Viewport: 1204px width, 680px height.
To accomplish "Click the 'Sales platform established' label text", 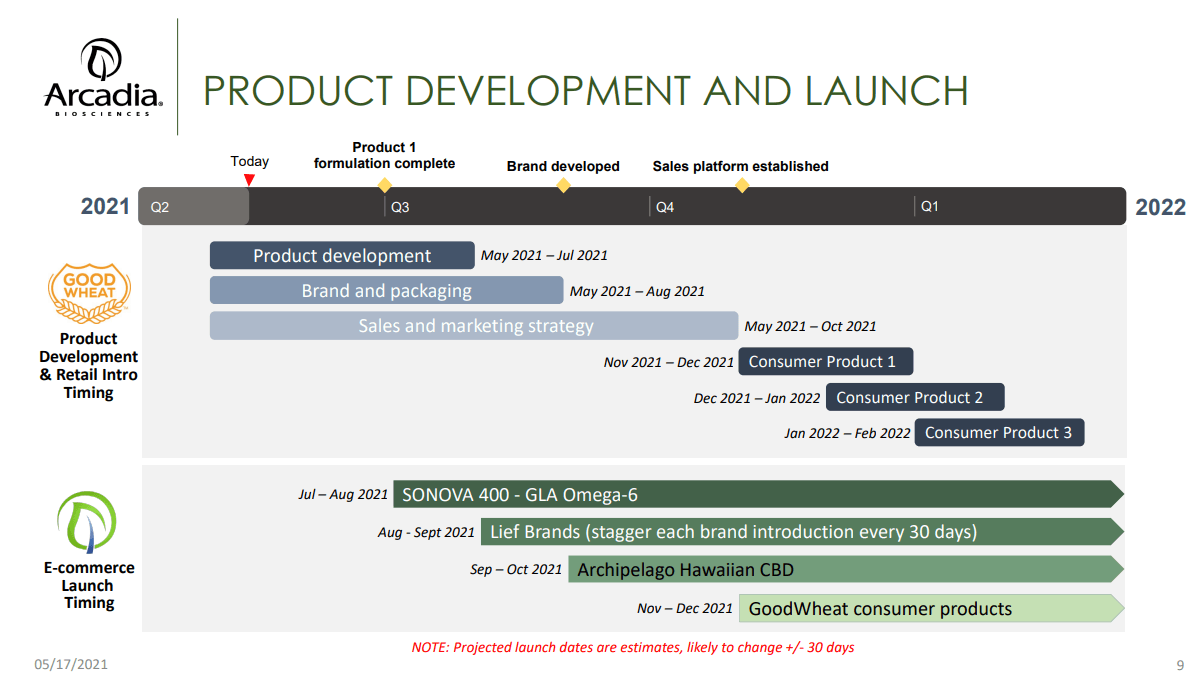I will [x=741, y=166].
